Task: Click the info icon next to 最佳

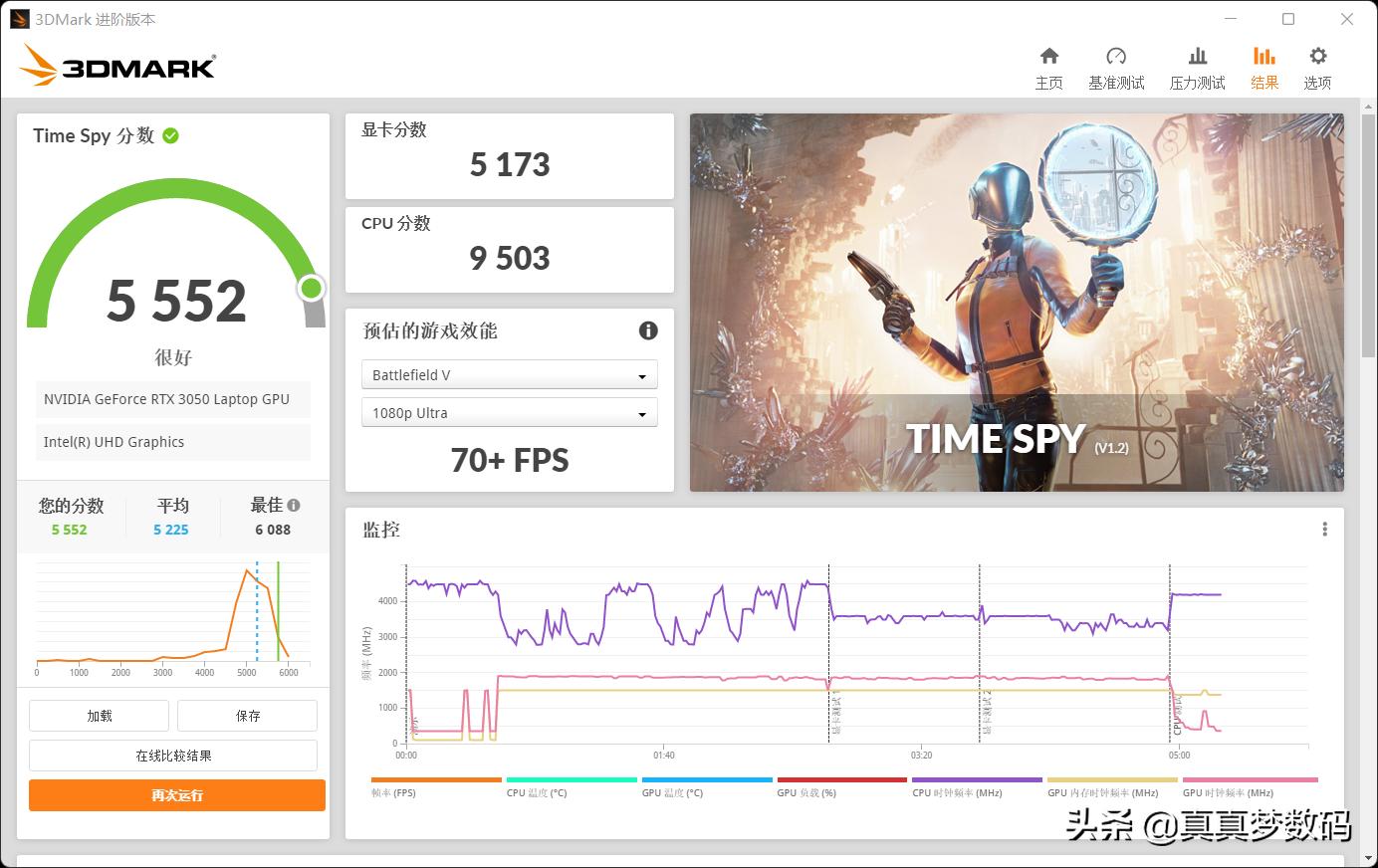Action: point(294,505)
